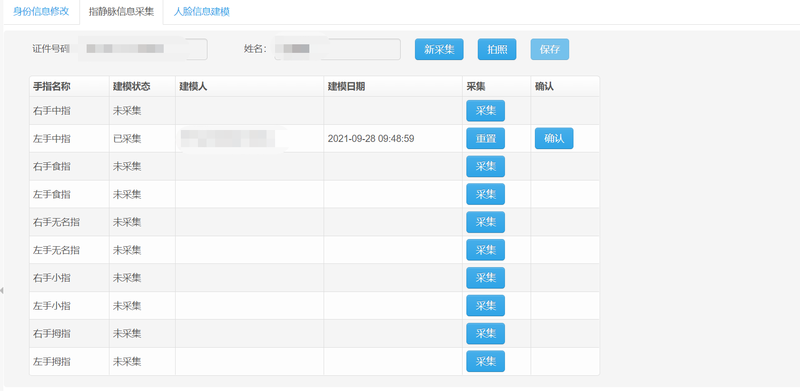800x391 pixels.
Task: Open the 人脸信息建模 tab
Action: tap(202, 12)
